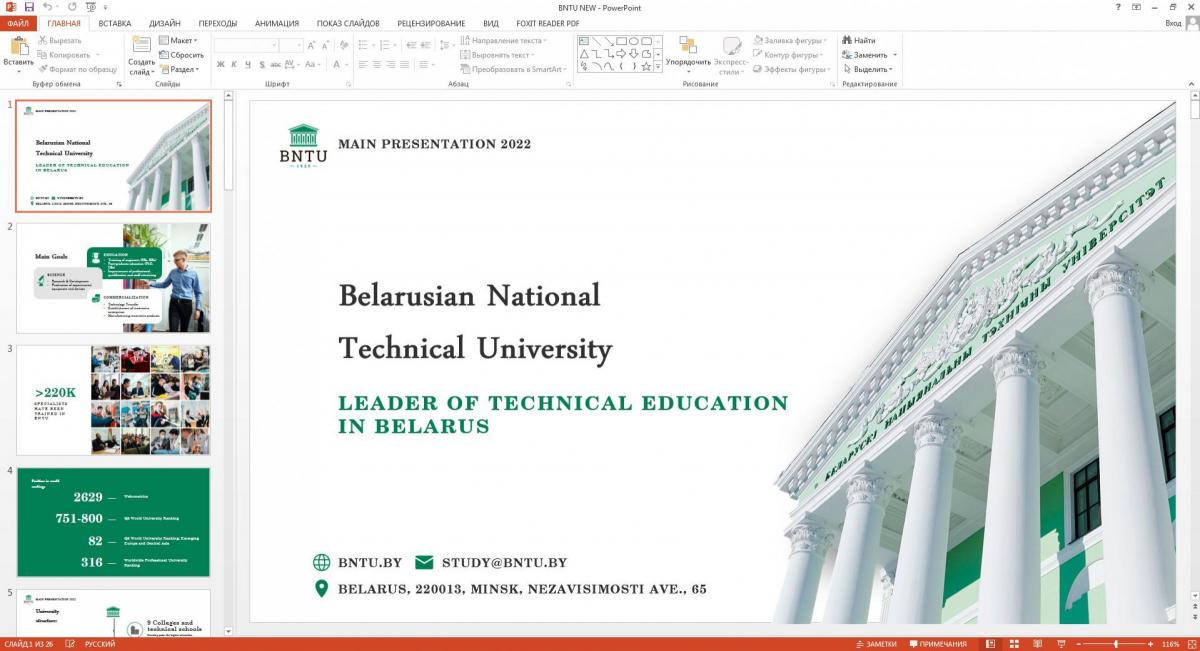Screen dimensions: 1200x651
Task: Open the Найти search tool
Action: coord(859,41)
